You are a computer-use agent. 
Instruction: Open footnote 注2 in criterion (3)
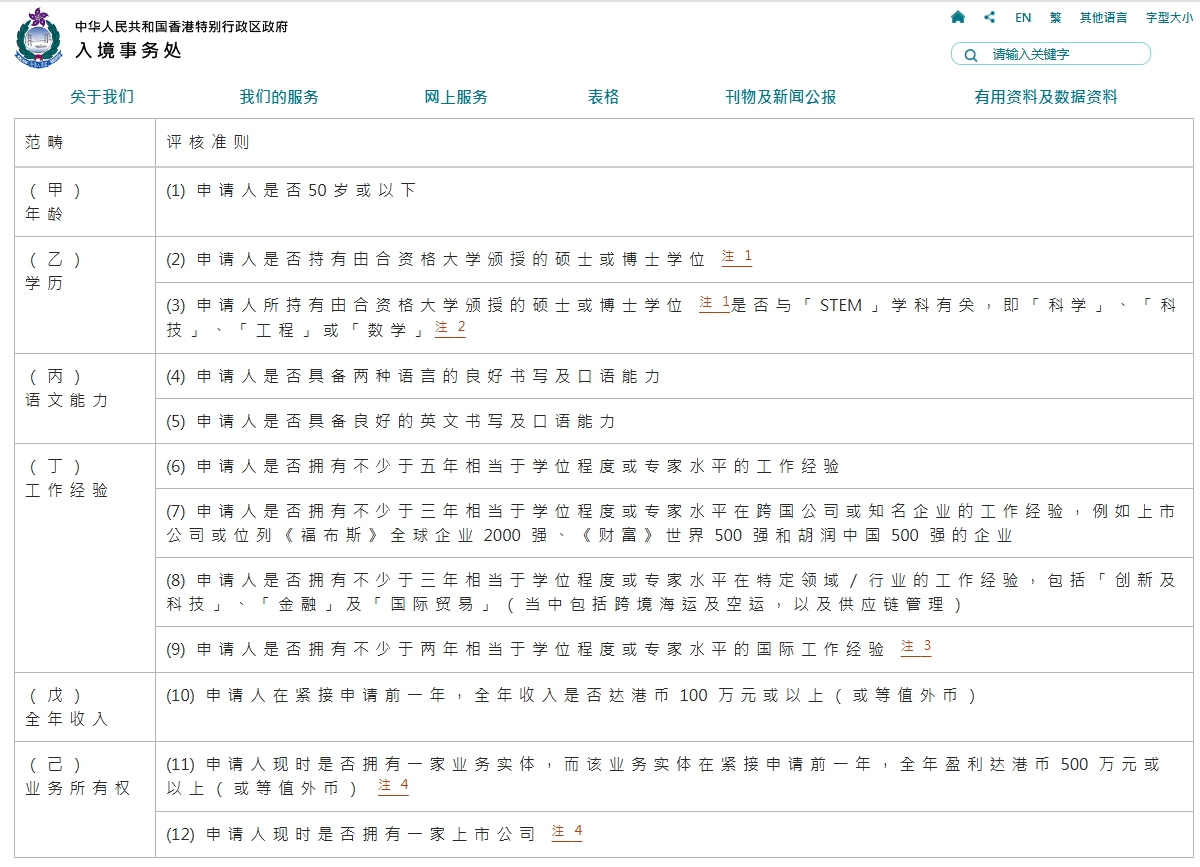[450, 327]
